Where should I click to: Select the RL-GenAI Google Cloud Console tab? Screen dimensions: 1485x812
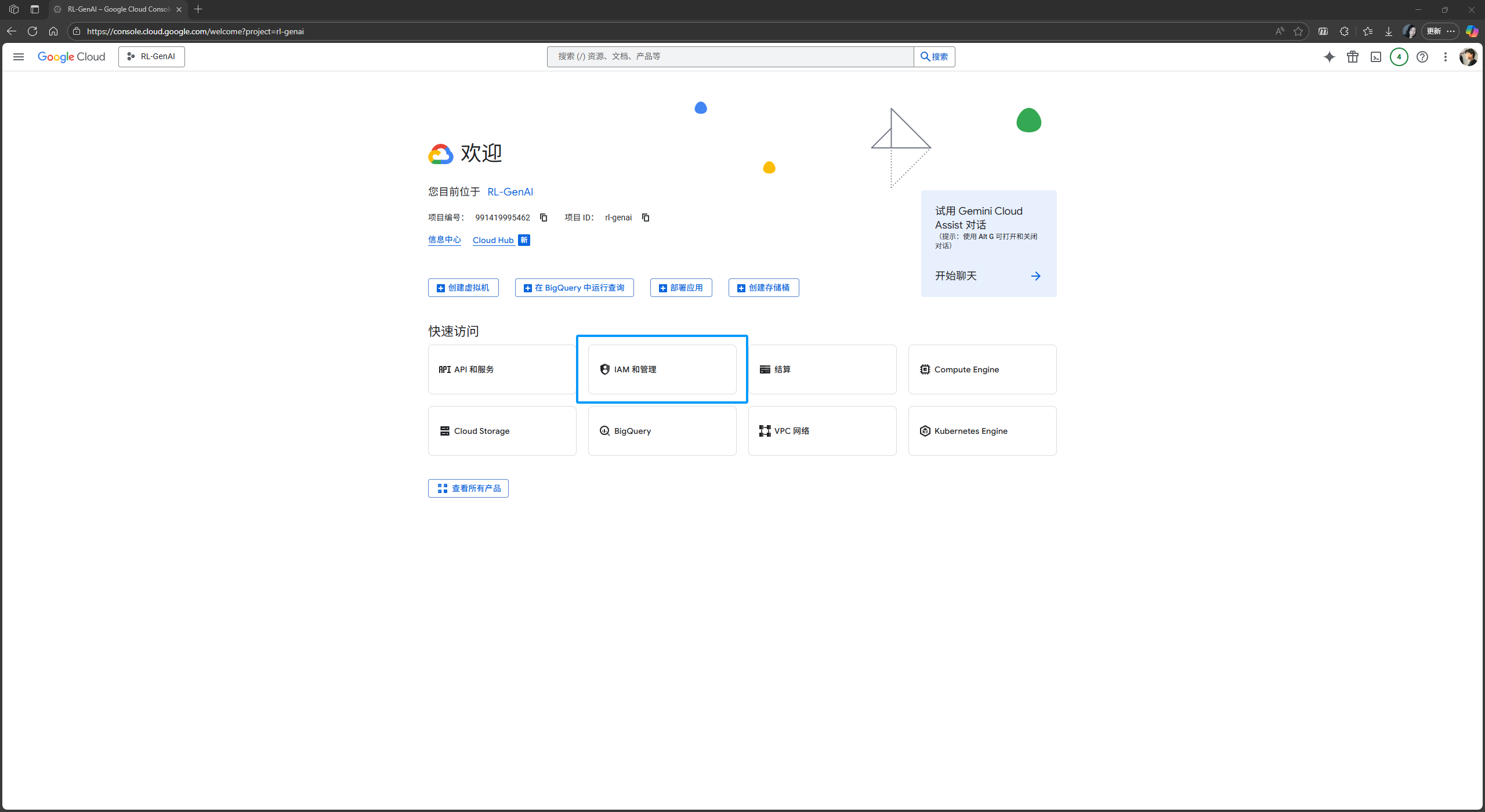pos(118,9)
